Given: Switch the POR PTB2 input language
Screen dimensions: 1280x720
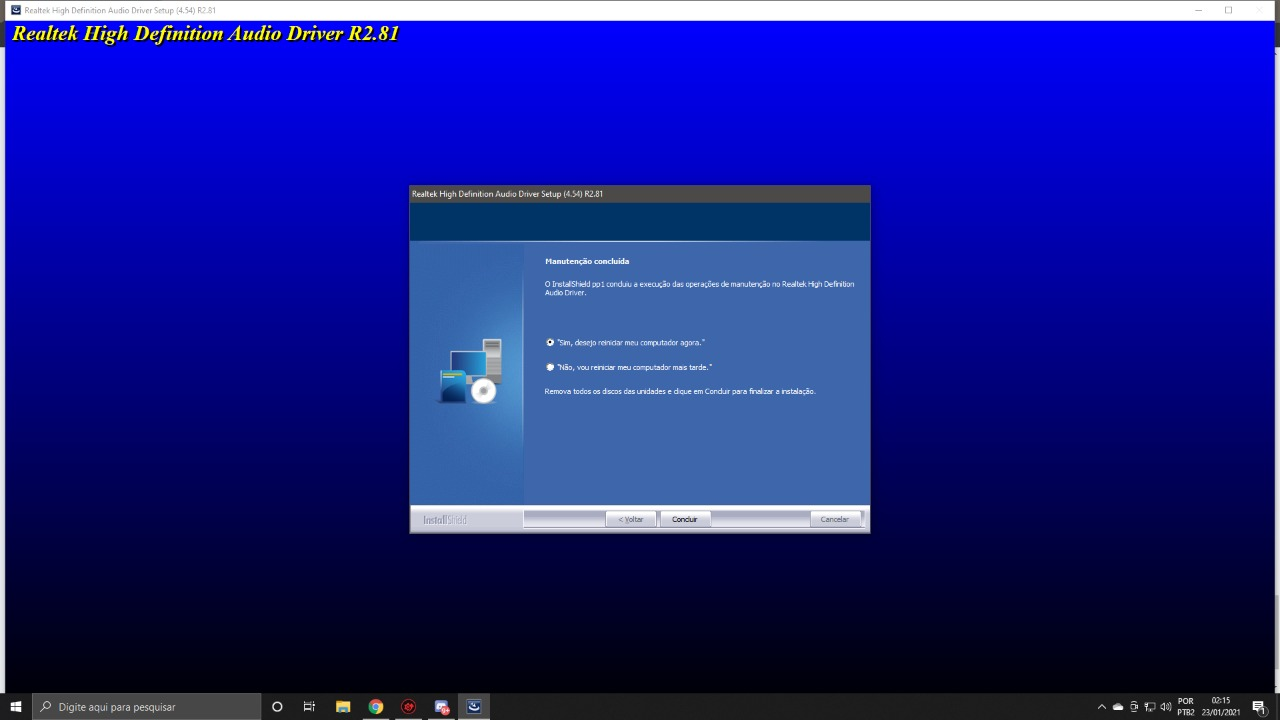Looking at the screenshot, I should [1186, 707].
